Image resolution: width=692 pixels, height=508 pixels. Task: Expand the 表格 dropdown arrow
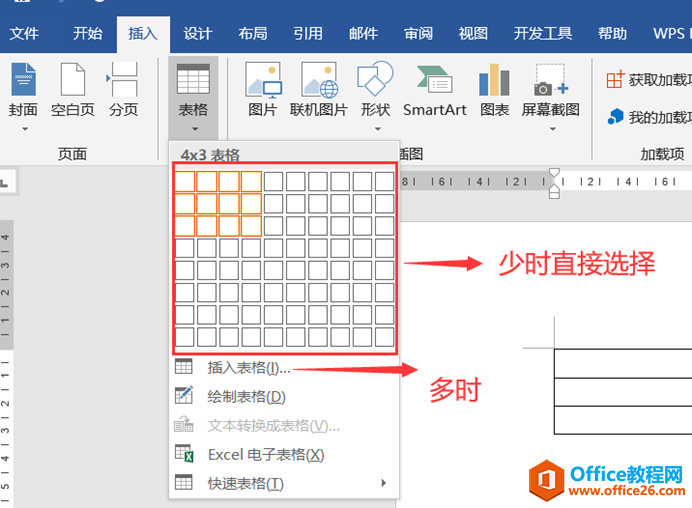[x=195, y=129]
